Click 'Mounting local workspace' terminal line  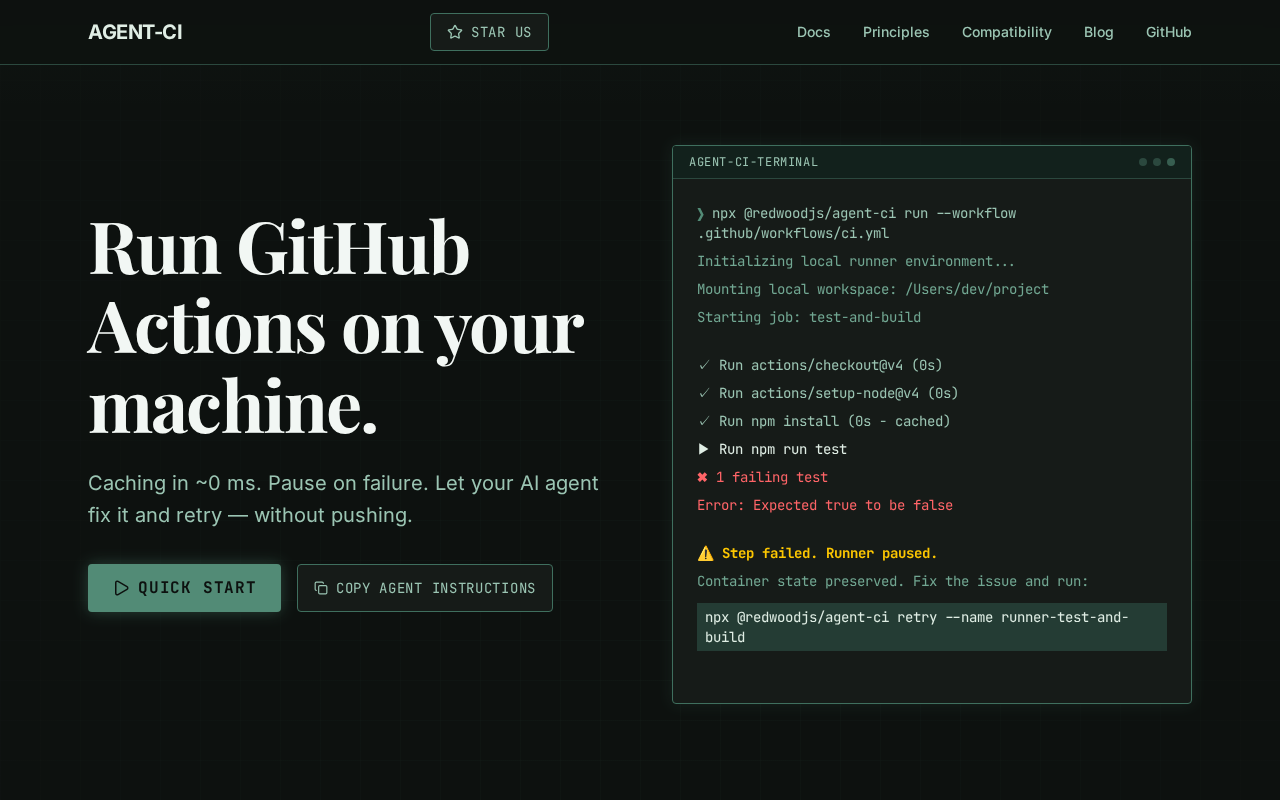873,289
